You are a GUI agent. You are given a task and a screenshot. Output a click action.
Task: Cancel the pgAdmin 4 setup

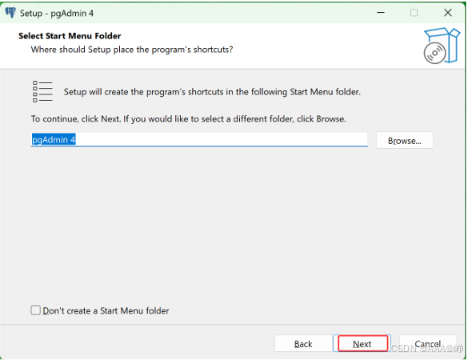click(428, 344)
